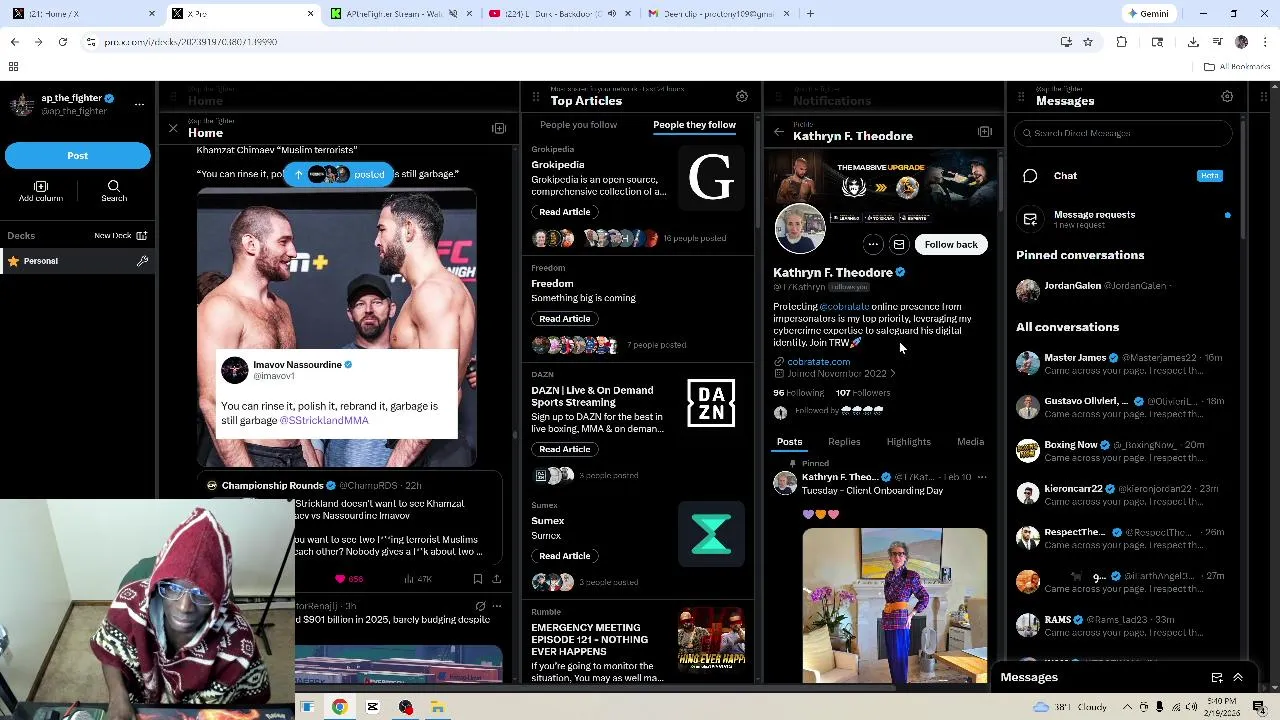The height and width of the screenshot is (720, 1280).
Task: Select the Posts tab on profile
Action: (789, 442)
